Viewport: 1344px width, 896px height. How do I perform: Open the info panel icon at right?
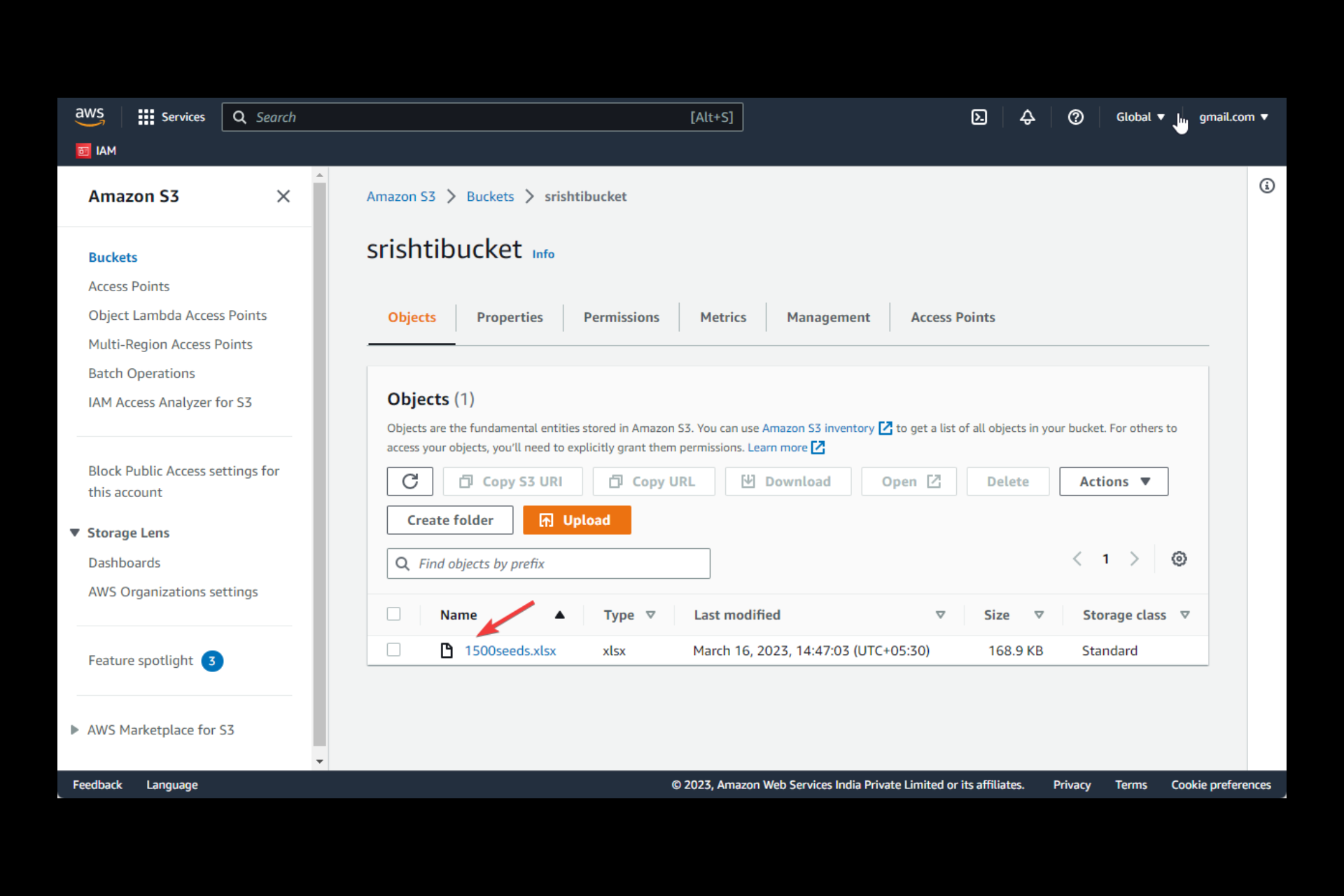[1266, 185]
